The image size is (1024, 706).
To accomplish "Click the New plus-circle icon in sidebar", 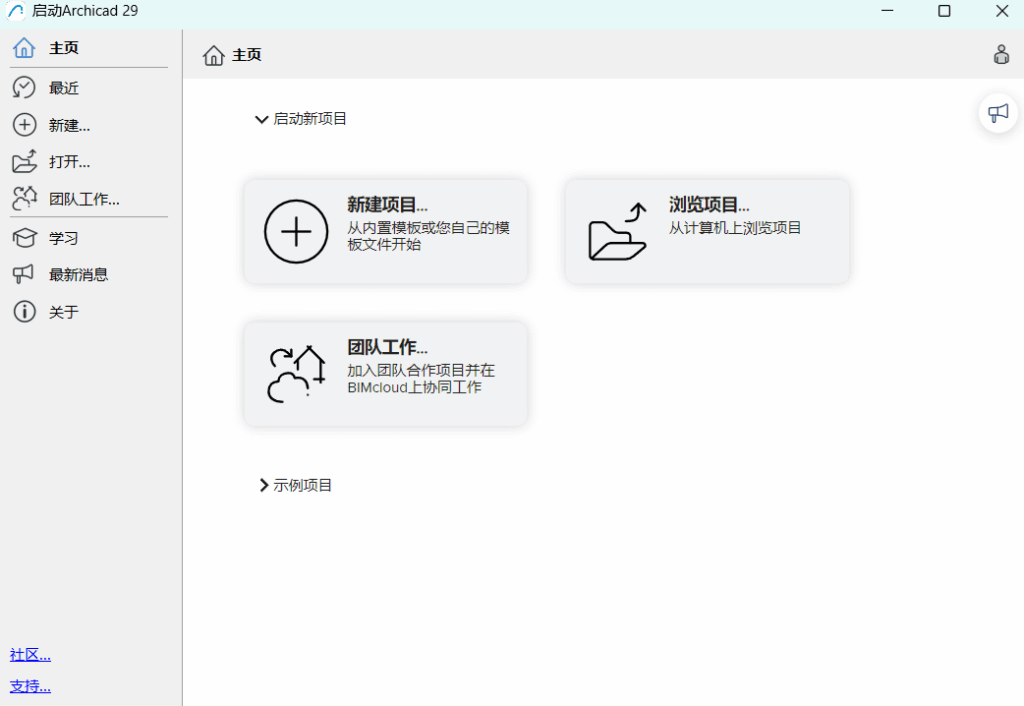I will tap(24, 125).
